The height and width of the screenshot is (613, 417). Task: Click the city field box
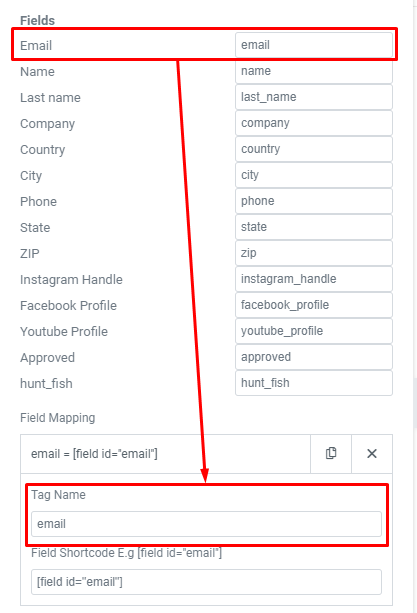[x=314, y=175]
